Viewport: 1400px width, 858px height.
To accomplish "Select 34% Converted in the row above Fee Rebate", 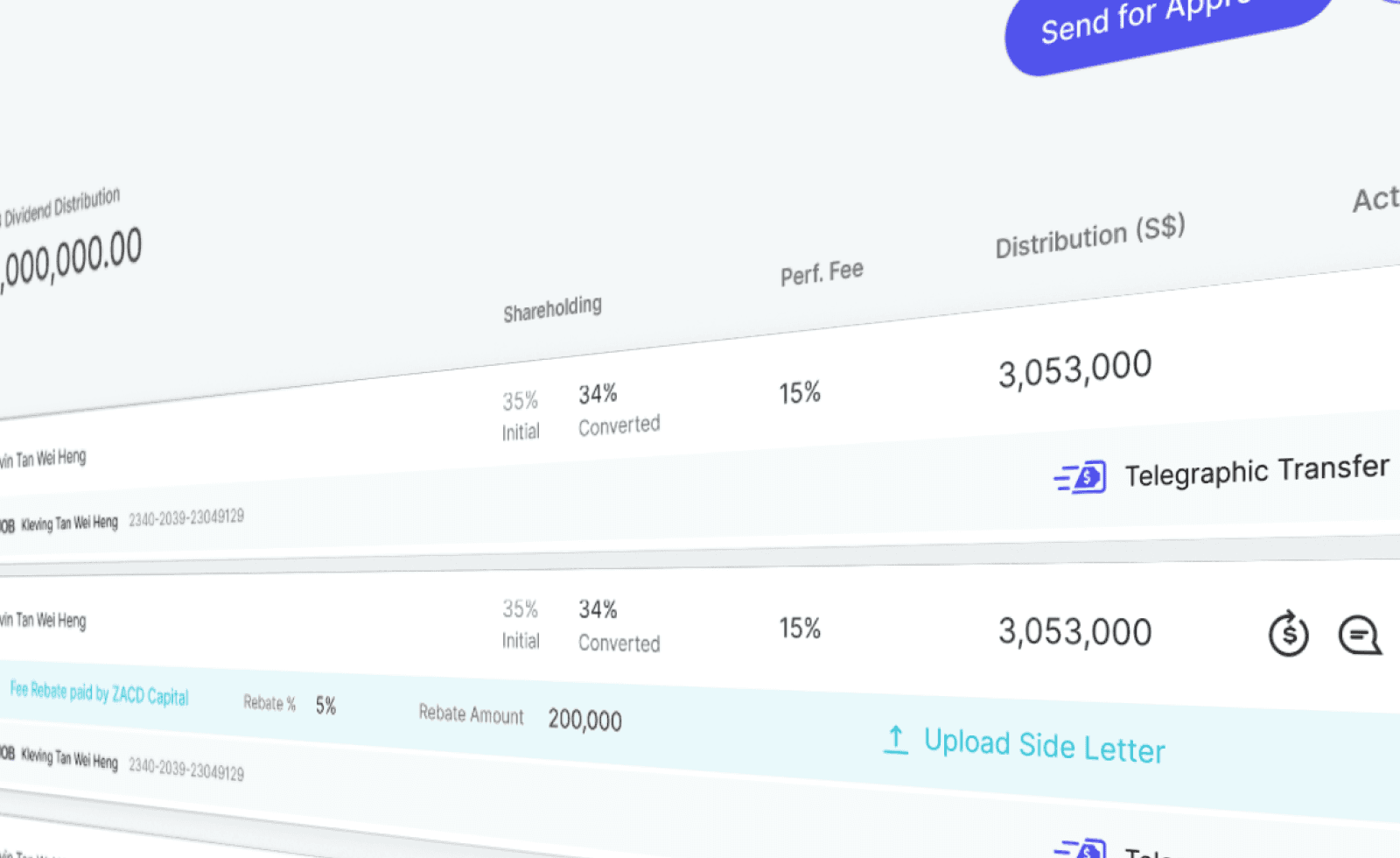I will pos(619,626).
